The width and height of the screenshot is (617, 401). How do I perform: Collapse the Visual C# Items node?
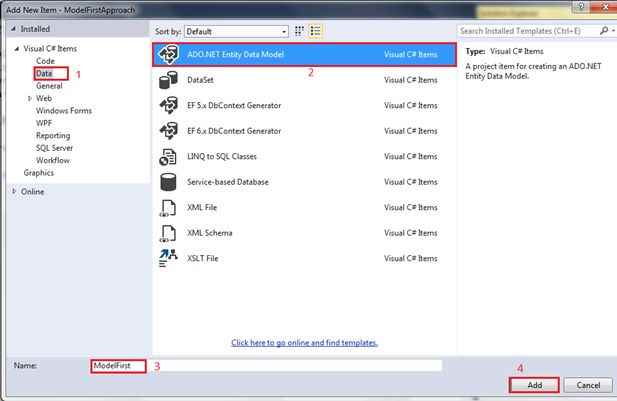click(17, 49)
